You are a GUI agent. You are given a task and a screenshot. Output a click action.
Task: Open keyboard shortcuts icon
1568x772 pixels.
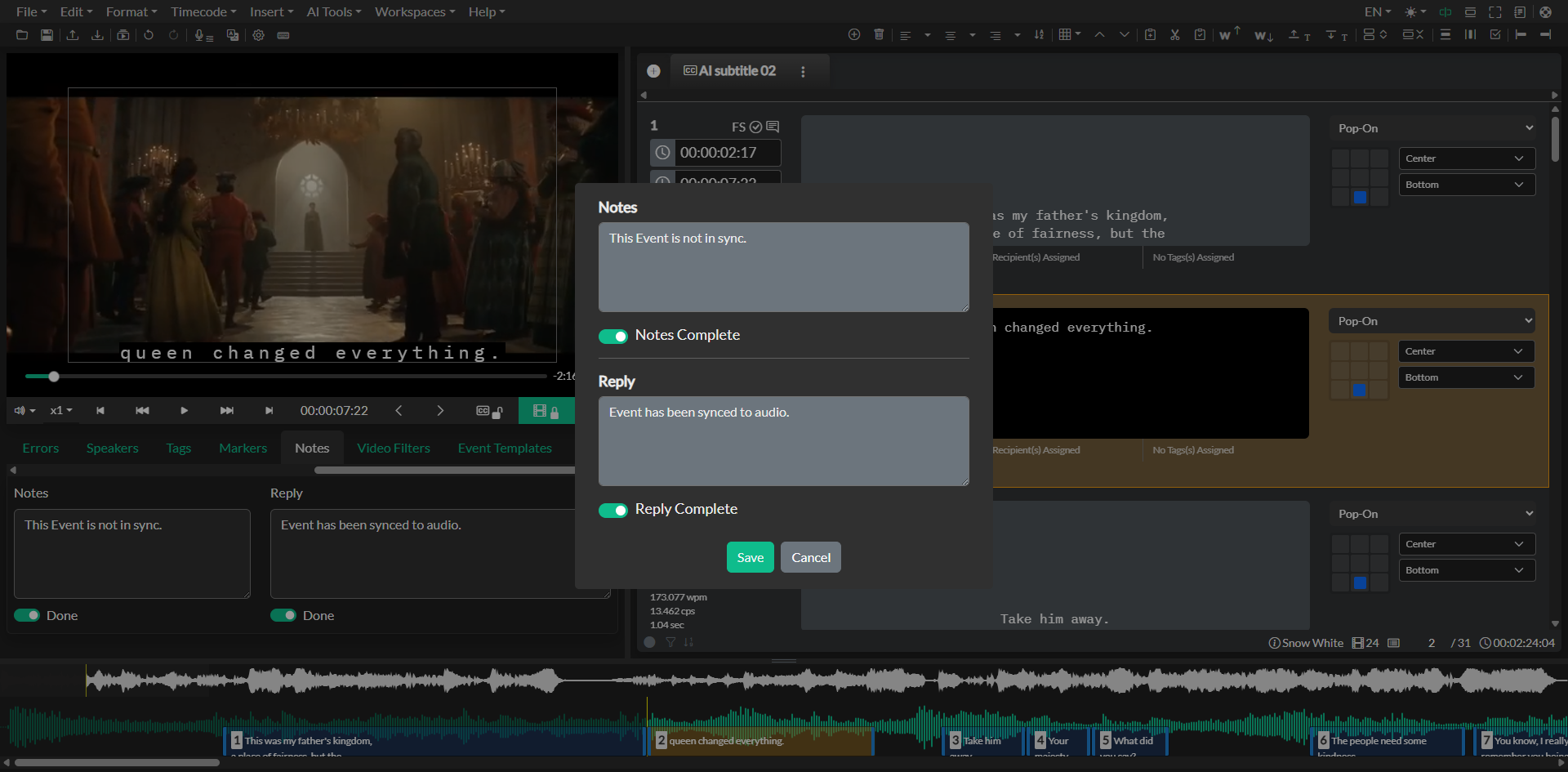tap(283, 35)
